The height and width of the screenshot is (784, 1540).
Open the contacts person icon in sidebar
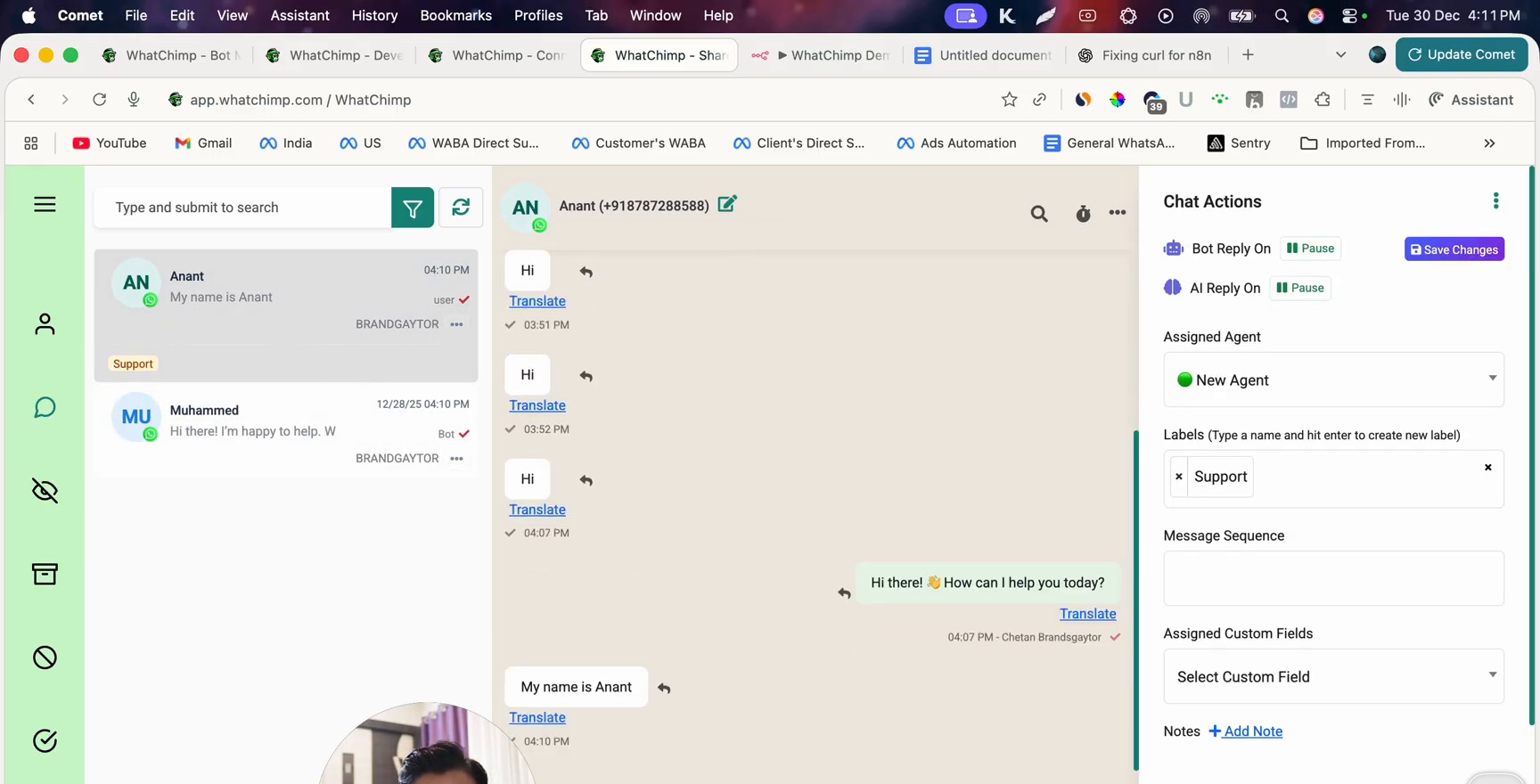point(45,323)
